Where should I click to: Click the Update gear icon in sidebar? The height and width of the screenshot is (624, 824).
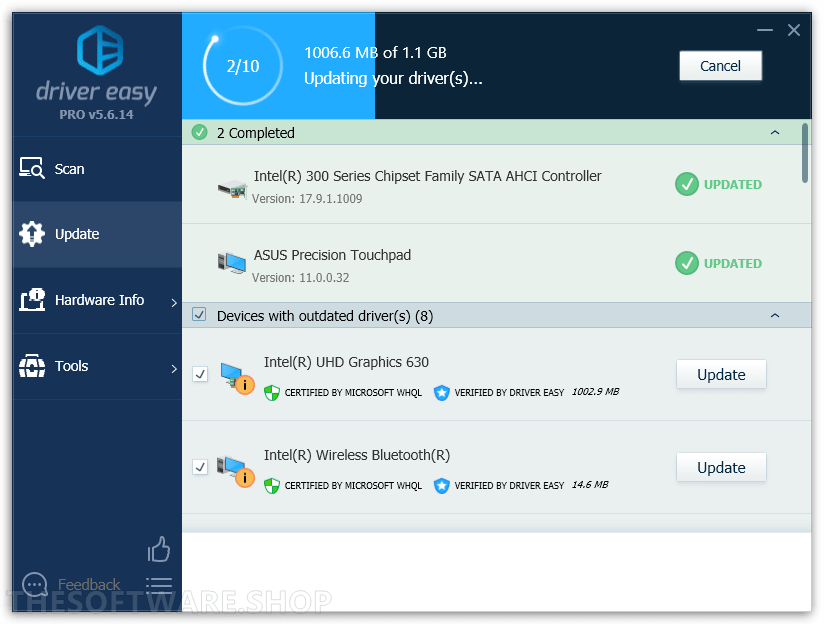coord(32,234)
